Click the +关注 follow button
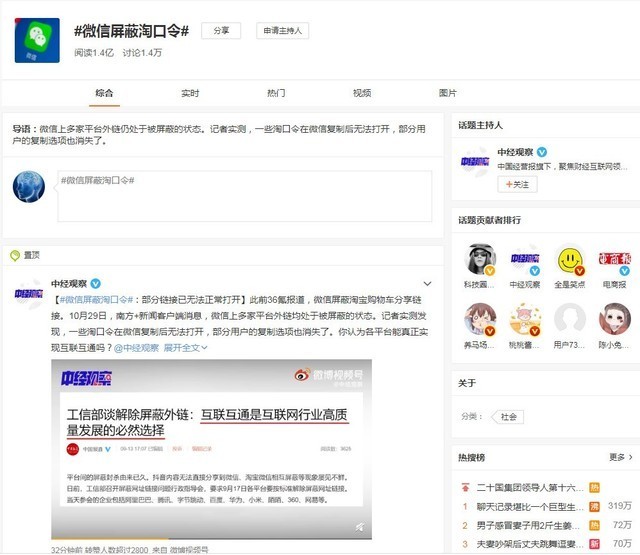640x555 pixels. 517,184
